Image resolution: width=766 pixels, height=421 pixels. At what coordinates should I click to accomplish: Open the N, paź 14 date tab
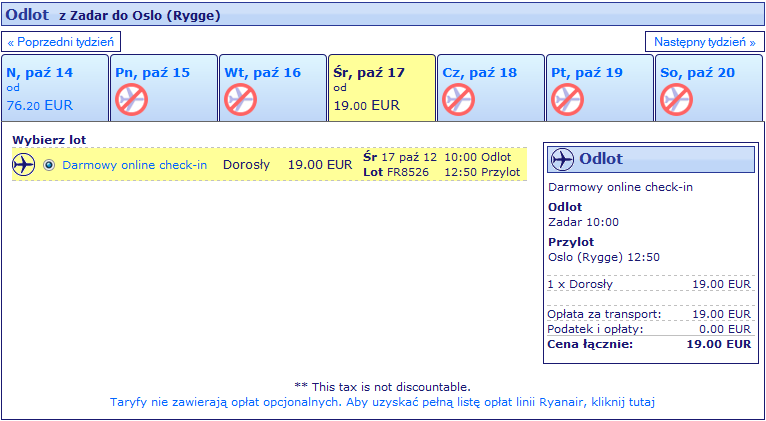(55, 88)
